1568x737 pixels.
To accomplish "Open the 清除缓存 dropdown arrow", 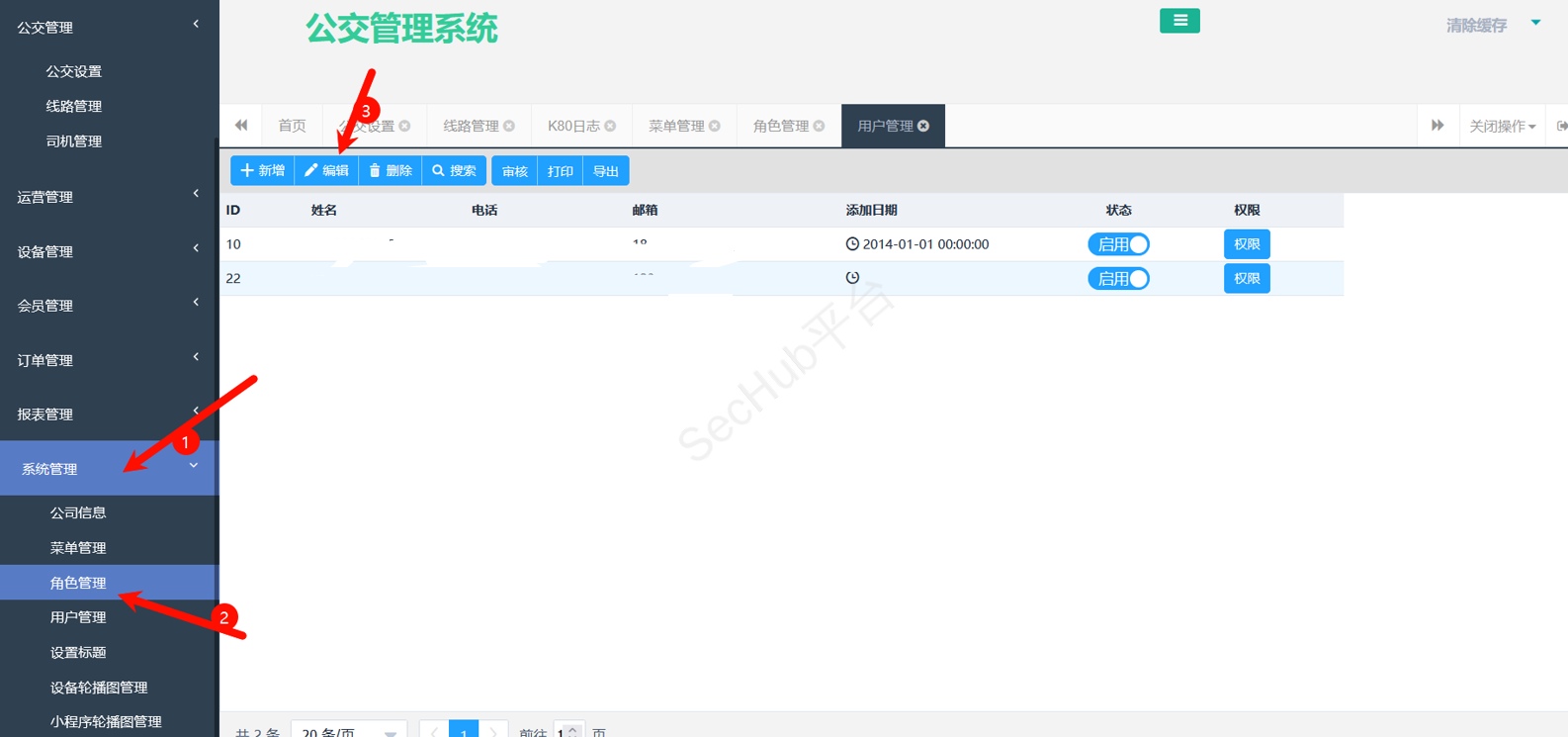I will pos(1535,23).
